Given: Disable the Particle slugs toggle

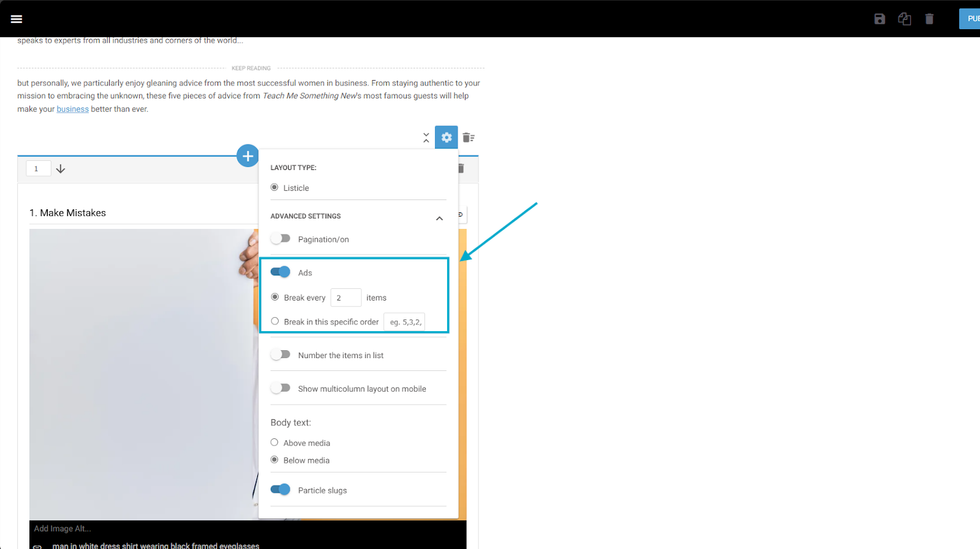Looking at the screenshot, I should (281, 490).
